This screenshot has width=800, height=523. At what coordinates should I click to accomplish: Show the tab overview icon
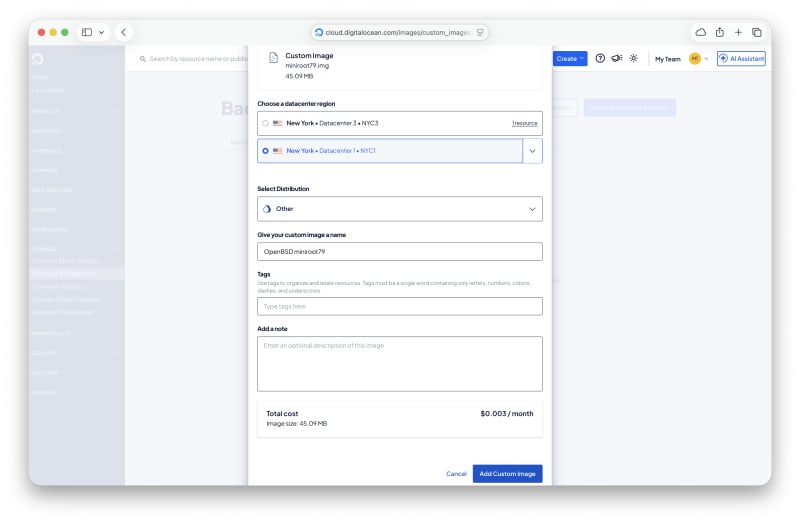[x=757, y=32]
